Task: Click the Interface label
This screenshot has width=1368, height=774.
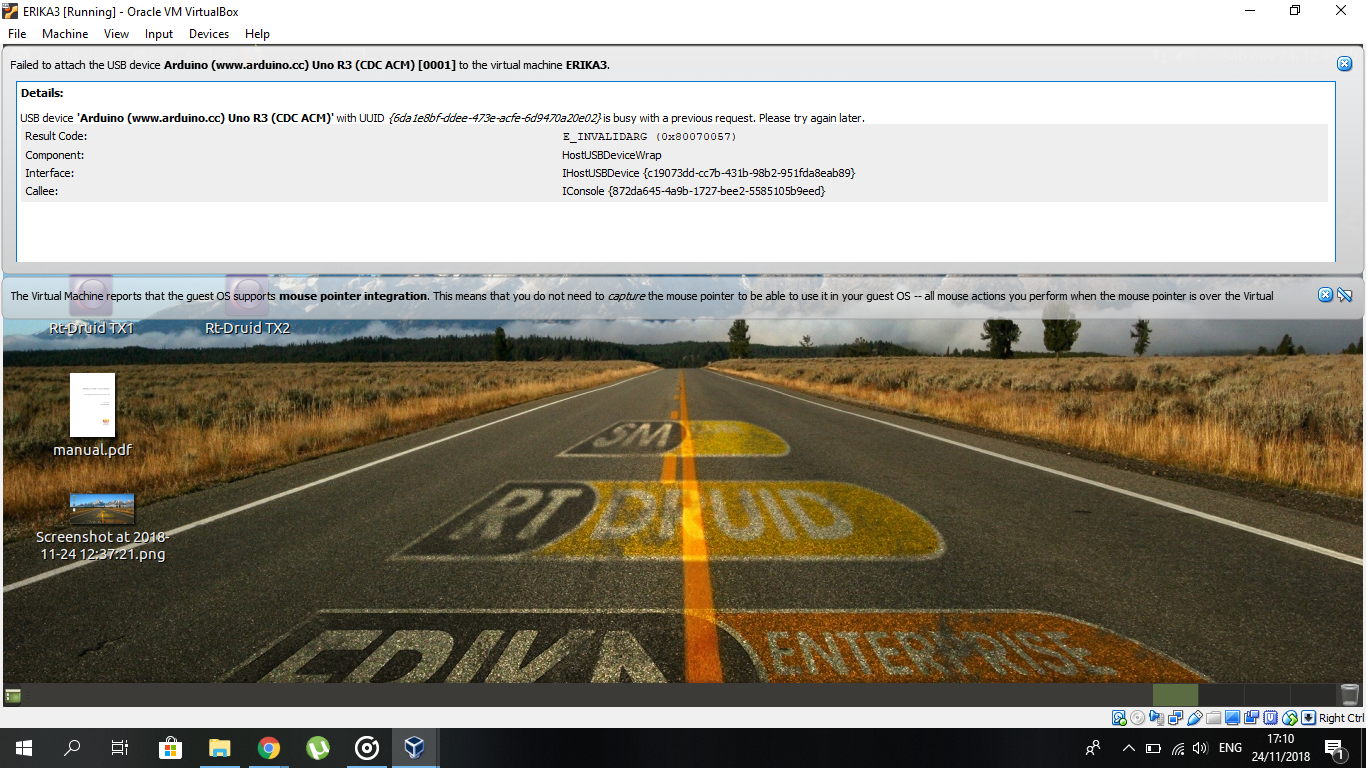Action: coord(49,173)
